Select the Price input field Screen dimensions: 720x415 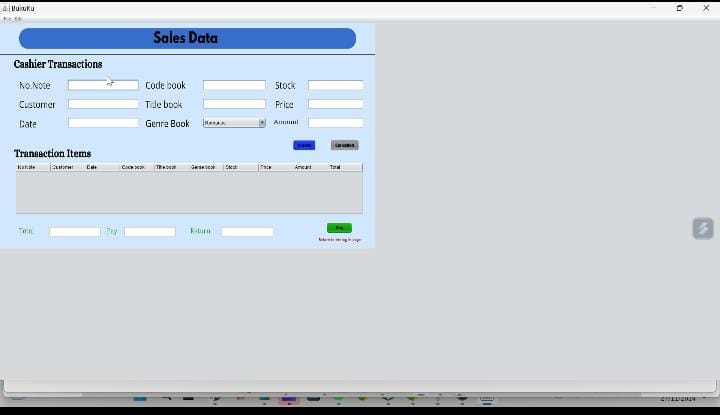point(335,104)
